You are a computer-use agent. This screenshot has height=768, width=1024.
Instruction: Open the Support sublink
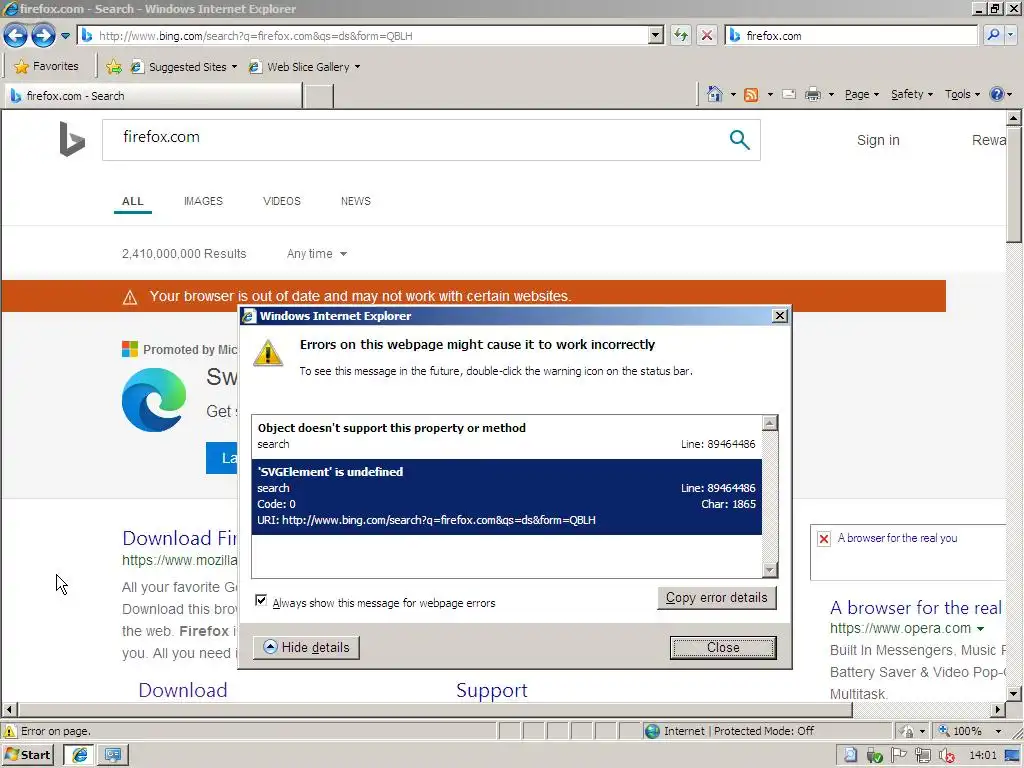click(491, 690)
